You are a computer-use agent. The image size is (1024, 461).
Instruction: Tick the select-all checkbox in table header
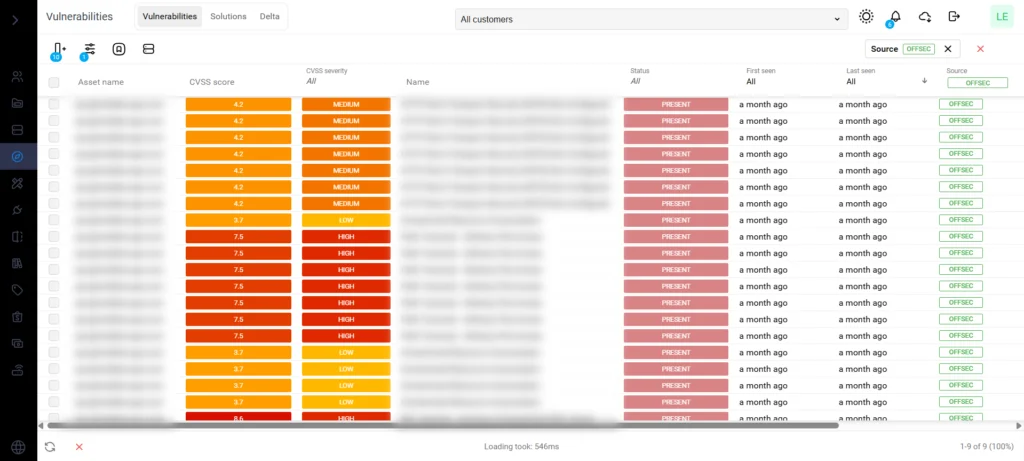click(54, 82)
